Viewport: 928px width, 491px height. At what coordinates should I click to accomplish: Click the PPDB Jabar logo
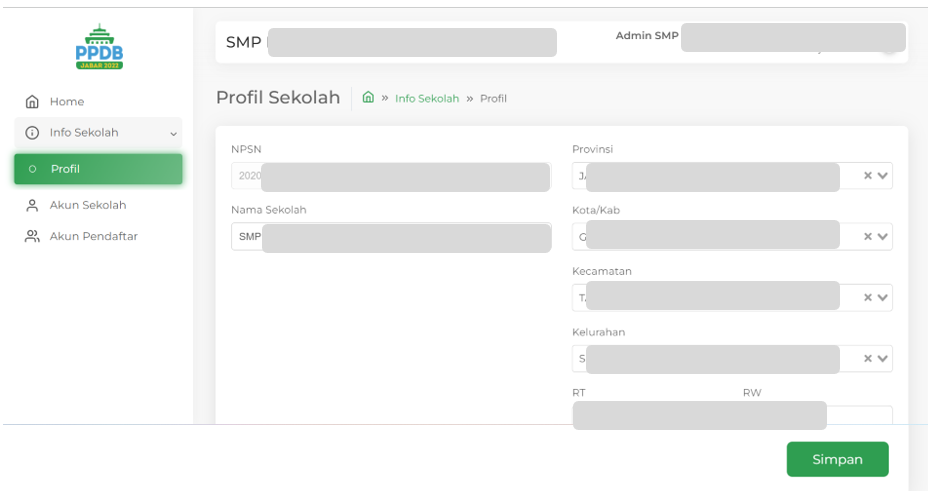point(99,47)
